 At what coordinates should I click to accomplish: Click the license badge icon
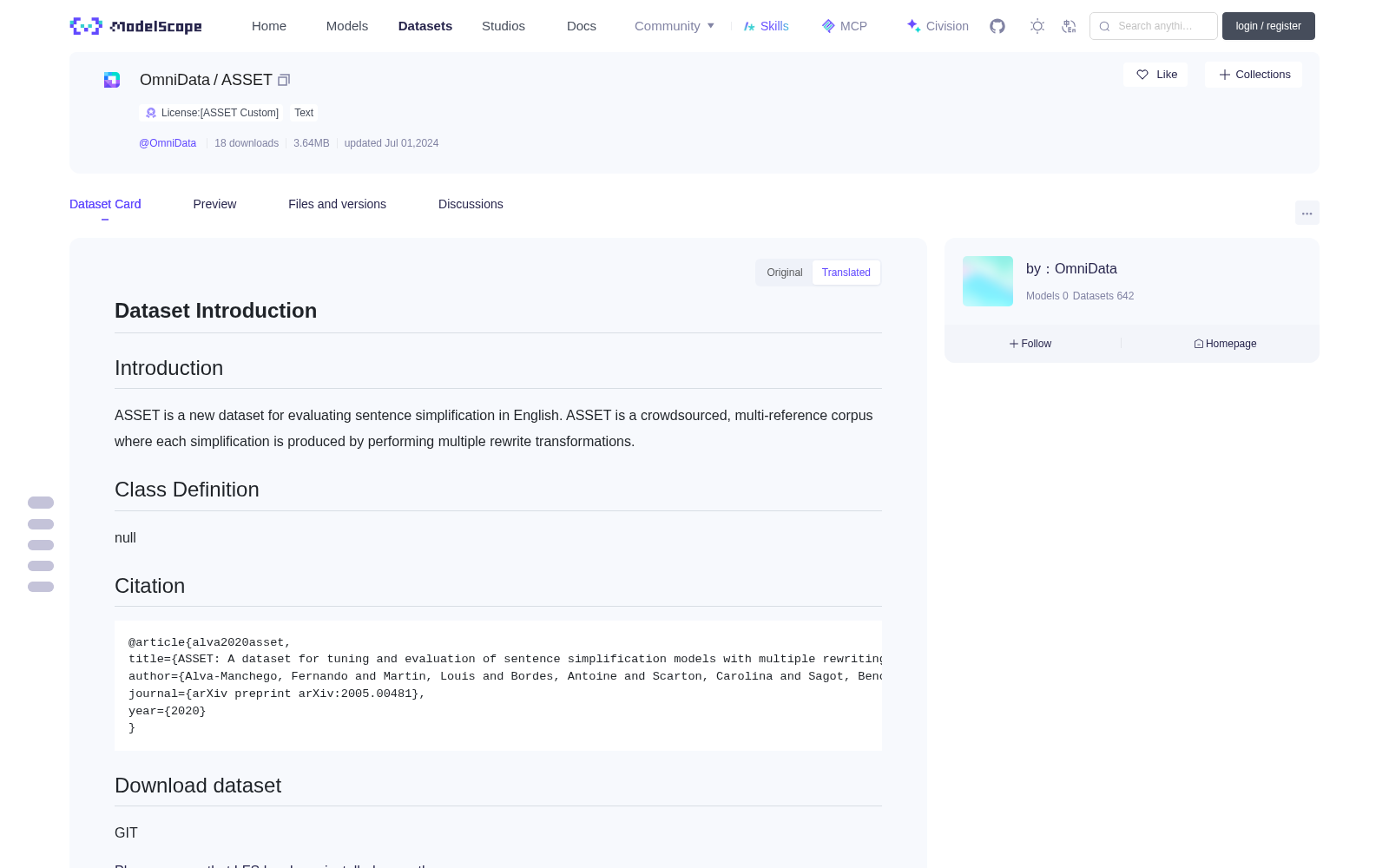click(x=151, y=113)
